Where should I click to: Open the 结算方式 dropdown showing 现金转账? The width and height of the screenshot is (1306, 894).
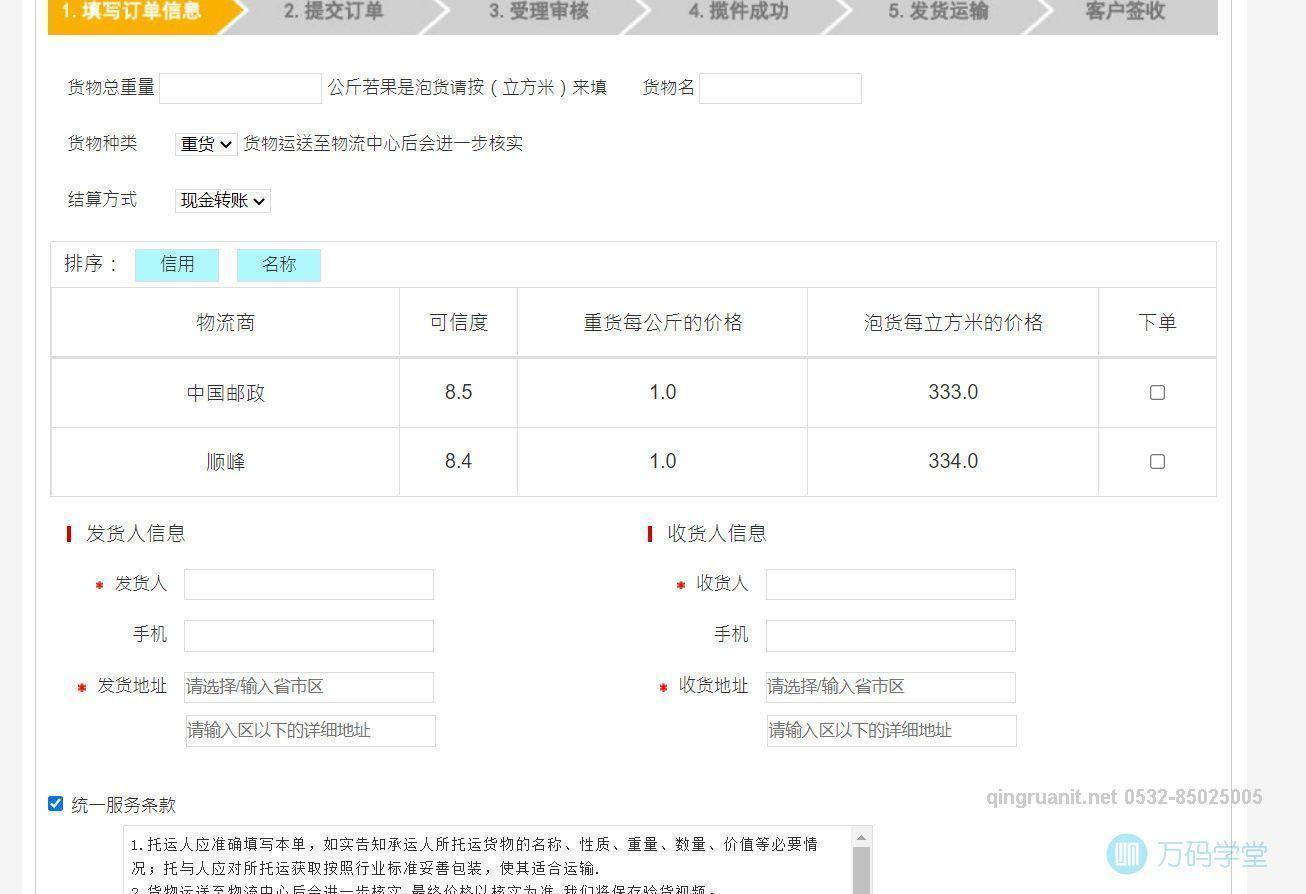pos(222,200)
